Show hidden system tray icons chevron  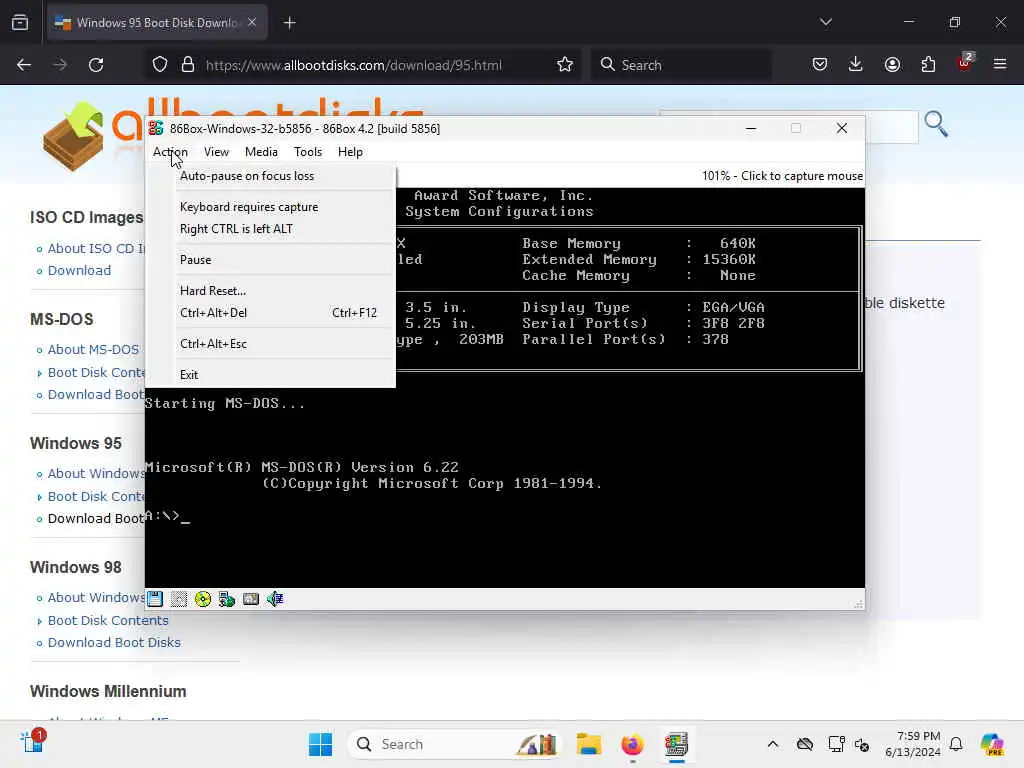pos(773,744)
